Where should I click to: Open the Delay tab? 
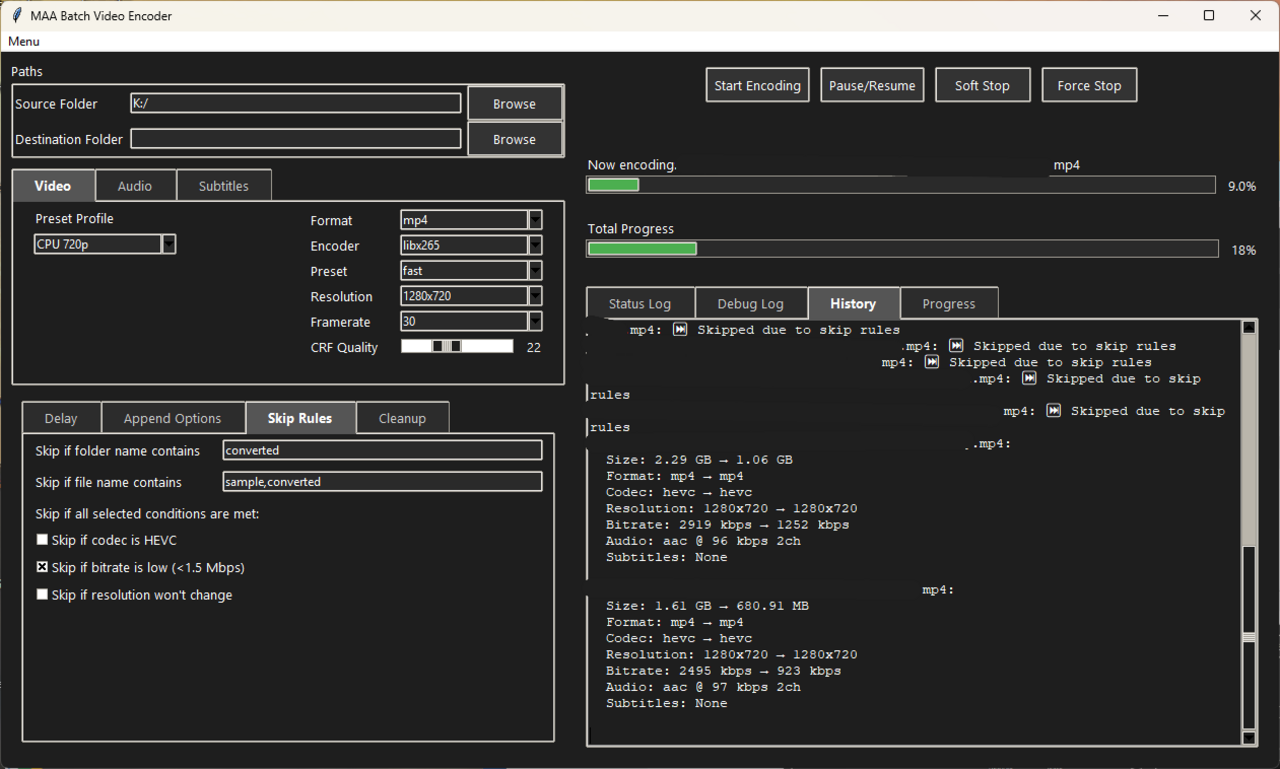click(x=61, y=418)
